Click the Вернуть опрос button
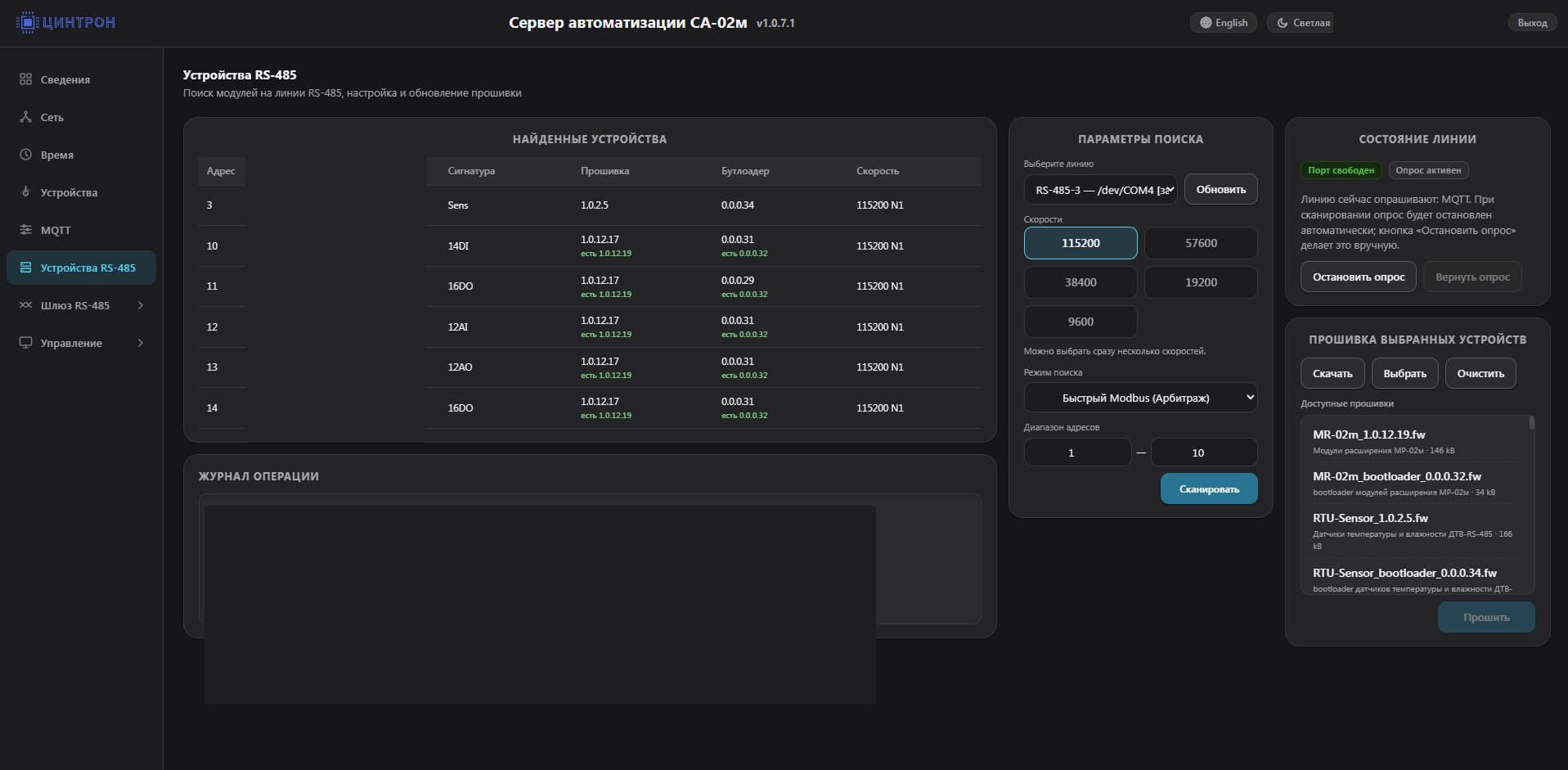 1472,277
